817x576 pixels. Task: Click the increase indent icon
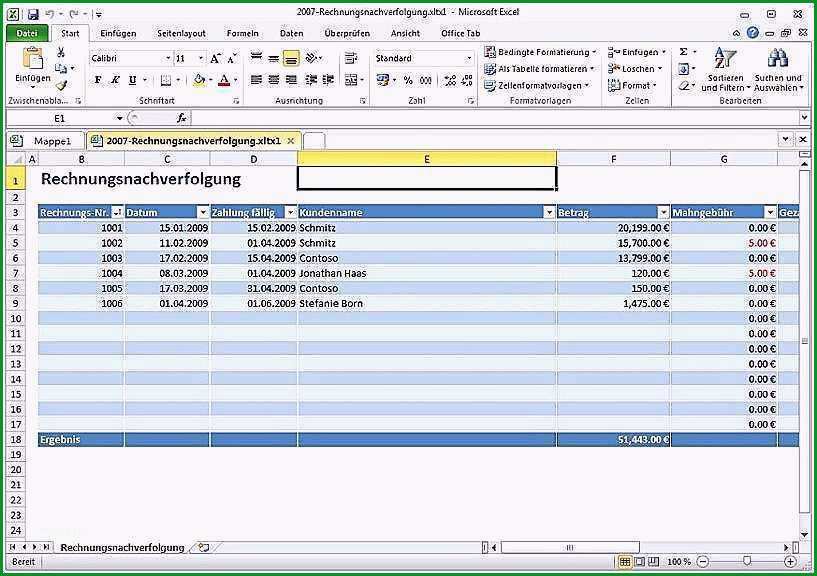pos(328,80)
